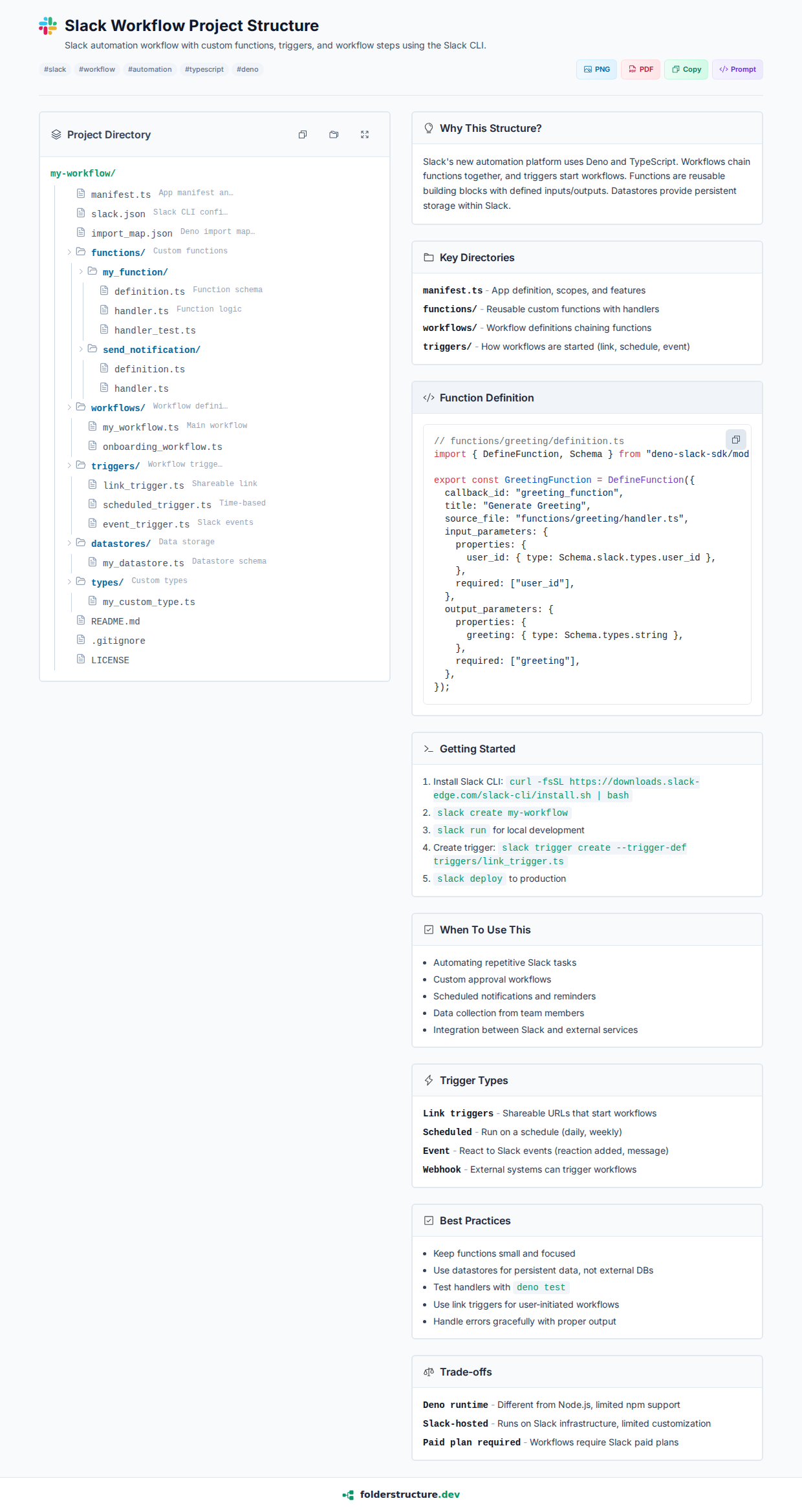Collapse the functions/ folder chevron
The height and width of the screenshot is (1512, 802).
pos(69,252)
